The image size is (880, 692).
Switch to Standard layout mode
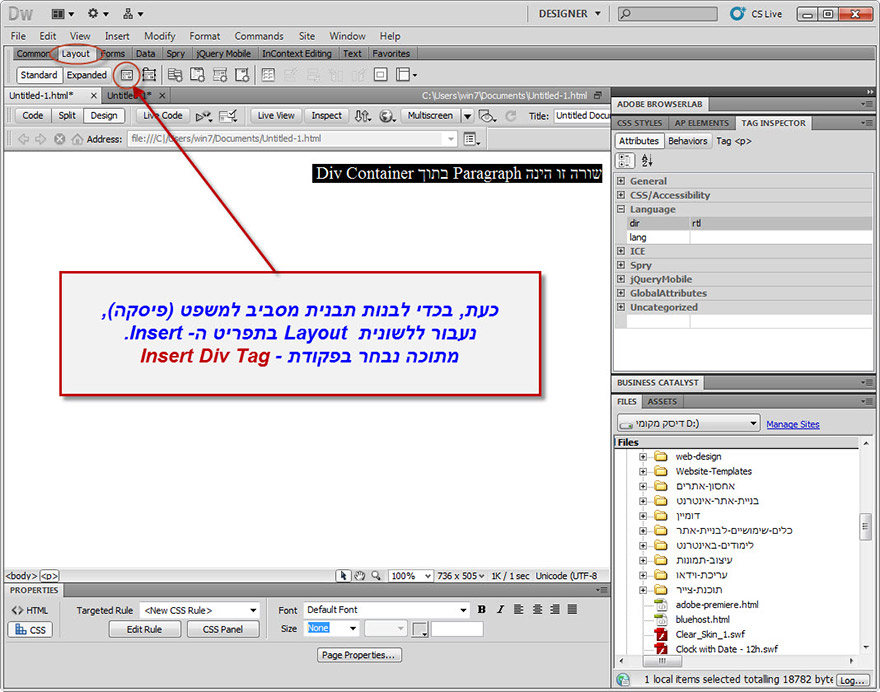pyautogui.click(x=39, y=75)
